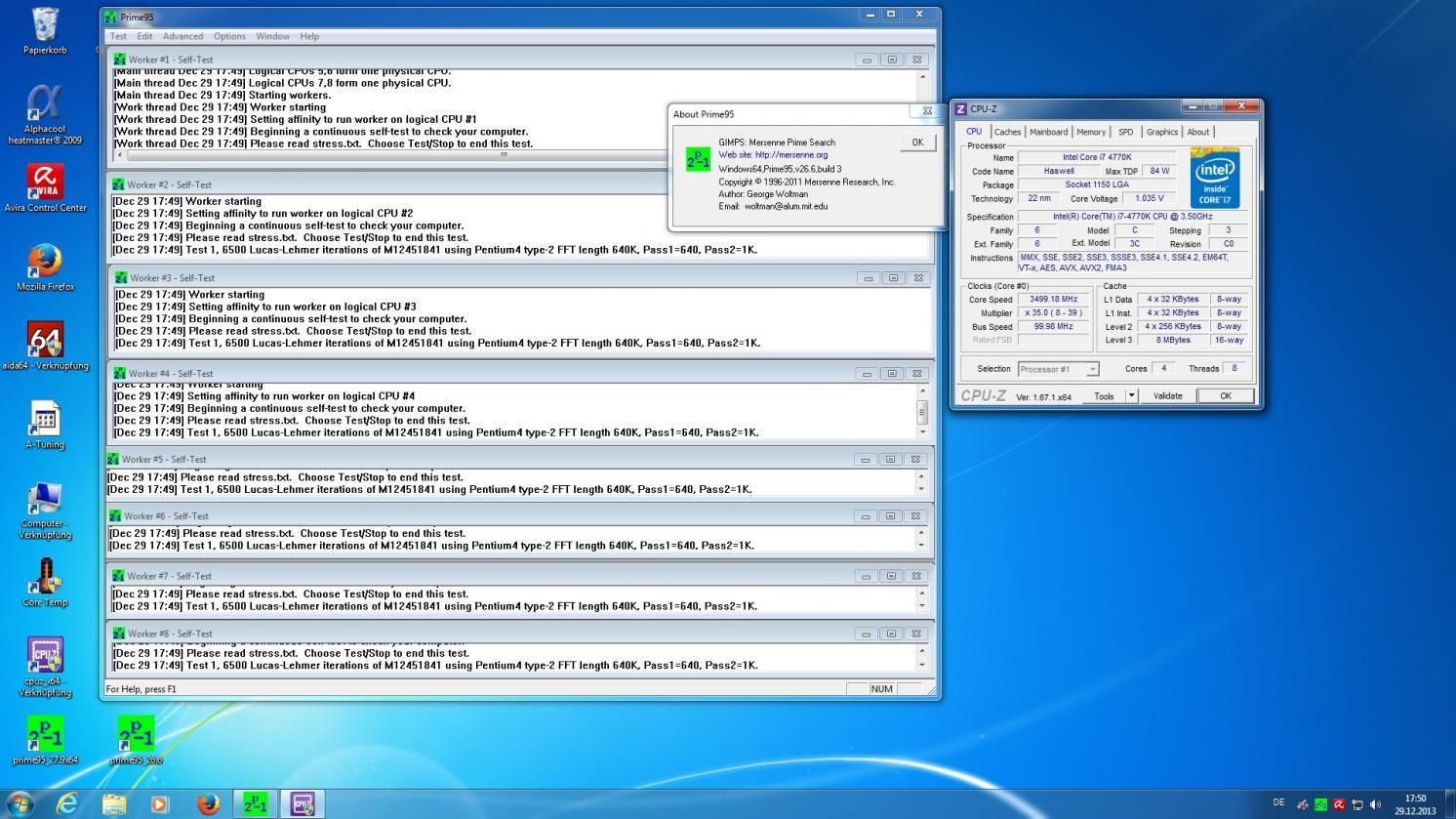Open Windows Explorer folder in taskbar

point(114,803)
